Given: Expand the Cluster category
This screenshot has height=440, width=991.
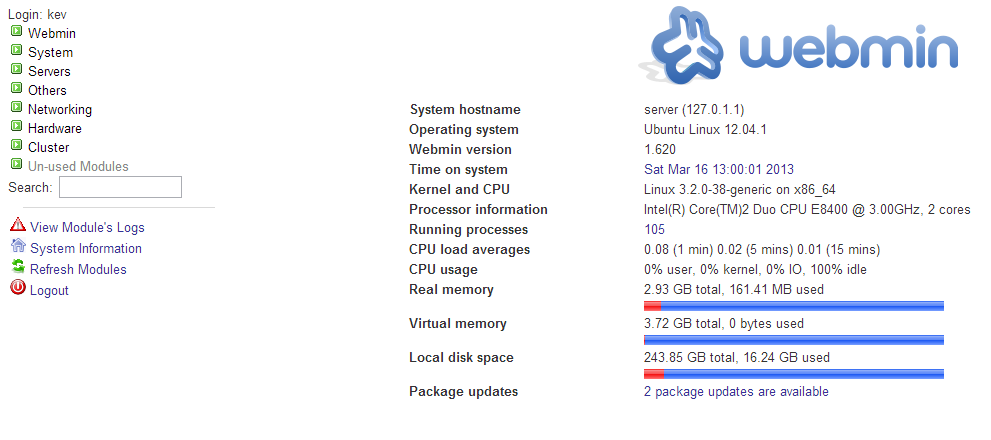Looking at the screenshot, I should (x=48, y=147).
